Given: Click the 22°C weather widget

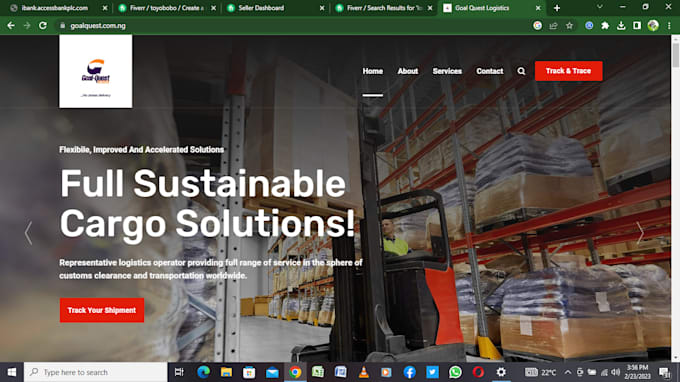Looking at the screenshot, I should point(541,372).
